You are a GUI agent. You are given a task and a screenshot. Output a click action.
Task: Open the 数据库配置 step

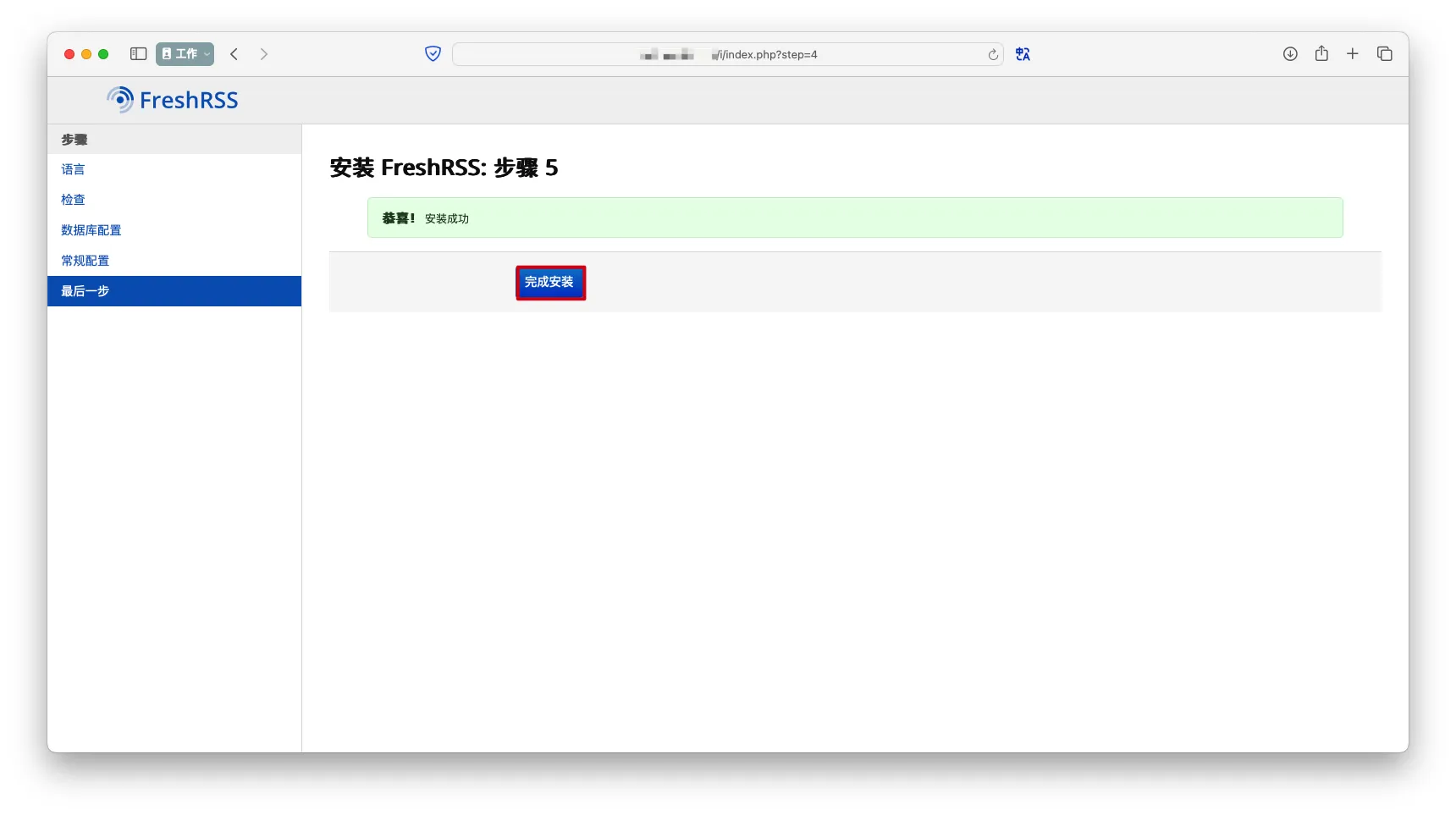pyautogui.click(x=91, y=230)
